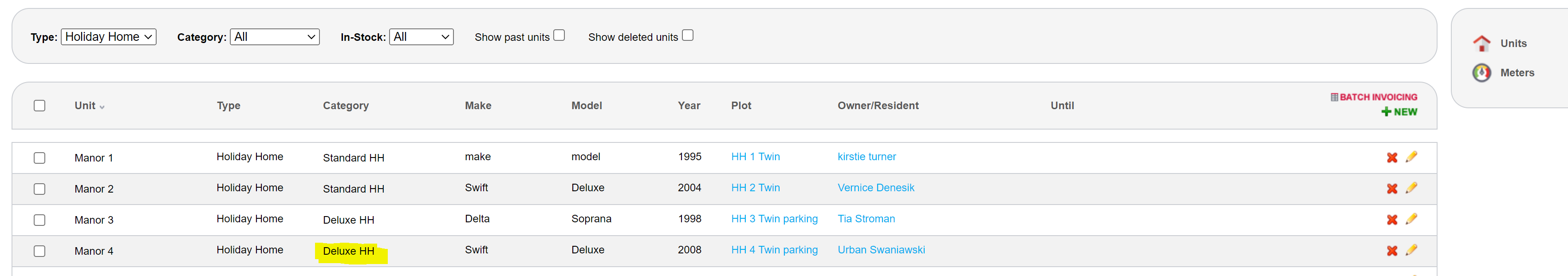The height and width of the screenshot is (276, 1568).
Task: Open owner link Vernice Denesik
Action: pyautogui.click(x=875, y=188)
